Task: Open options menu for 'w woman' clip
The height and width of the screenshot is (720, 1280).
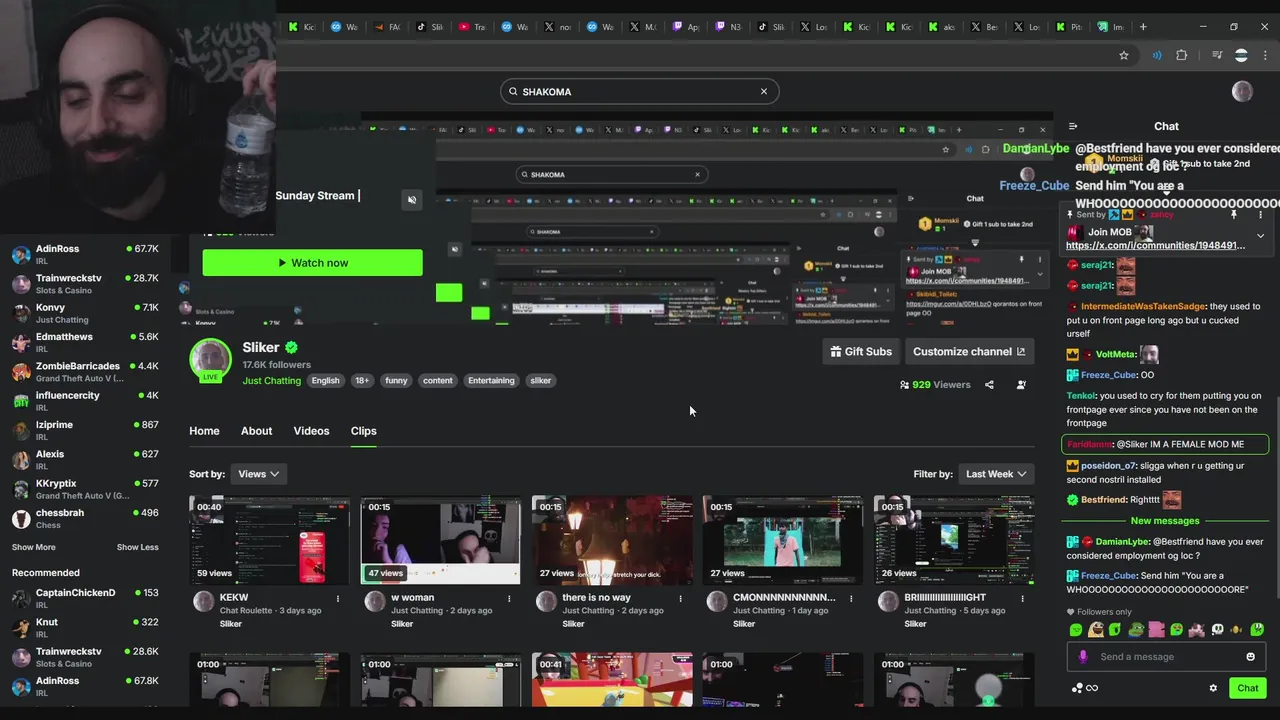Action: (509, 599)
